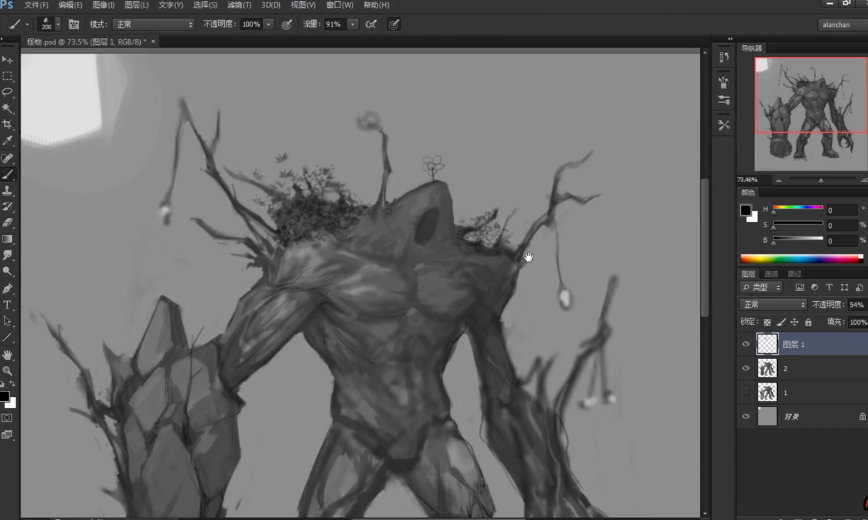Toggle pressure for opacity button
This screenshot has width=868, height=520.
pos(287,24)
